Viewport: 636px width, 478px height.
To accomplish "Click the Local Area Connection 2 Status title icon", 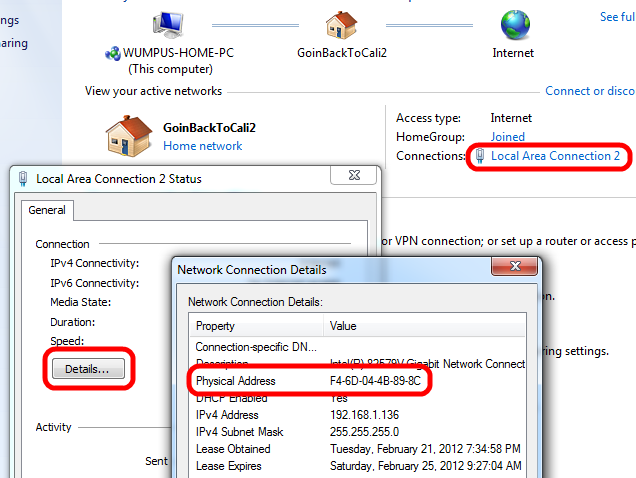I will [22, 179].
